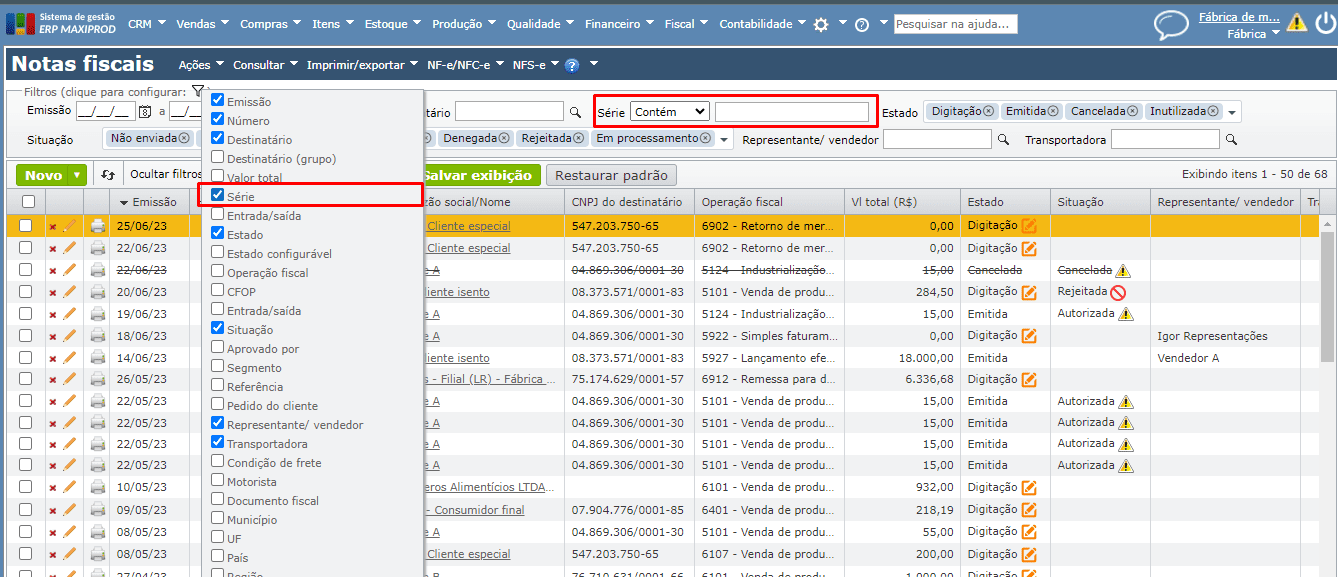The width and height of the screenshot is (1338, 577).
Task: Click the printer icon in first row
Action: (98, 226)
